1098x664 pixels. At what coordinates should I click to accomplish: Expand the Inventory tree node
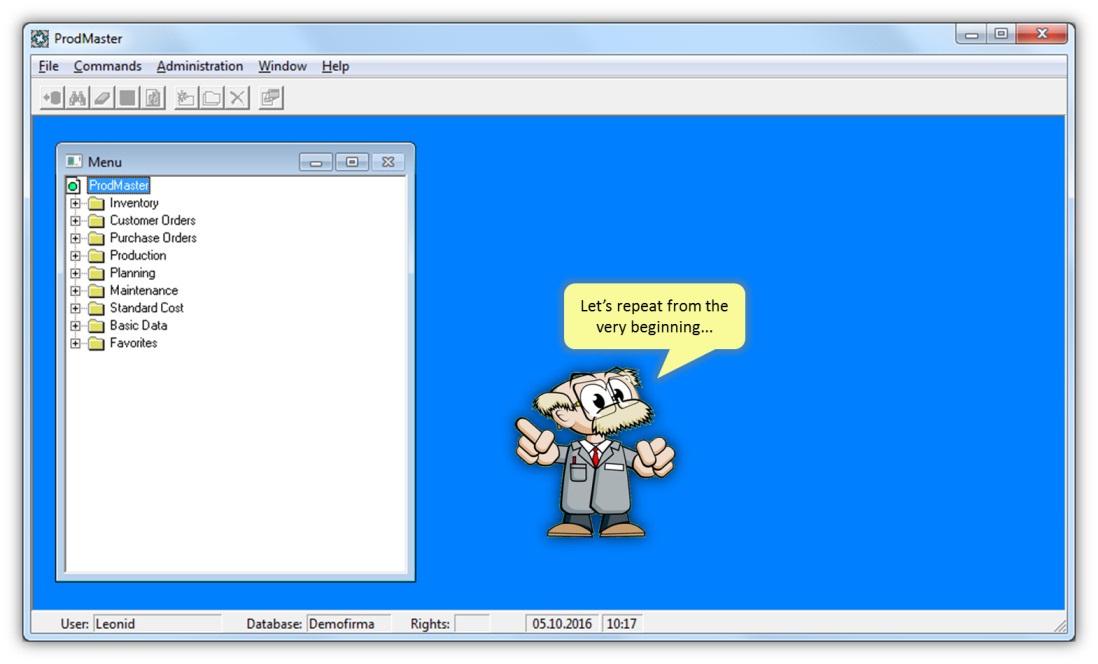click(76, 203)
